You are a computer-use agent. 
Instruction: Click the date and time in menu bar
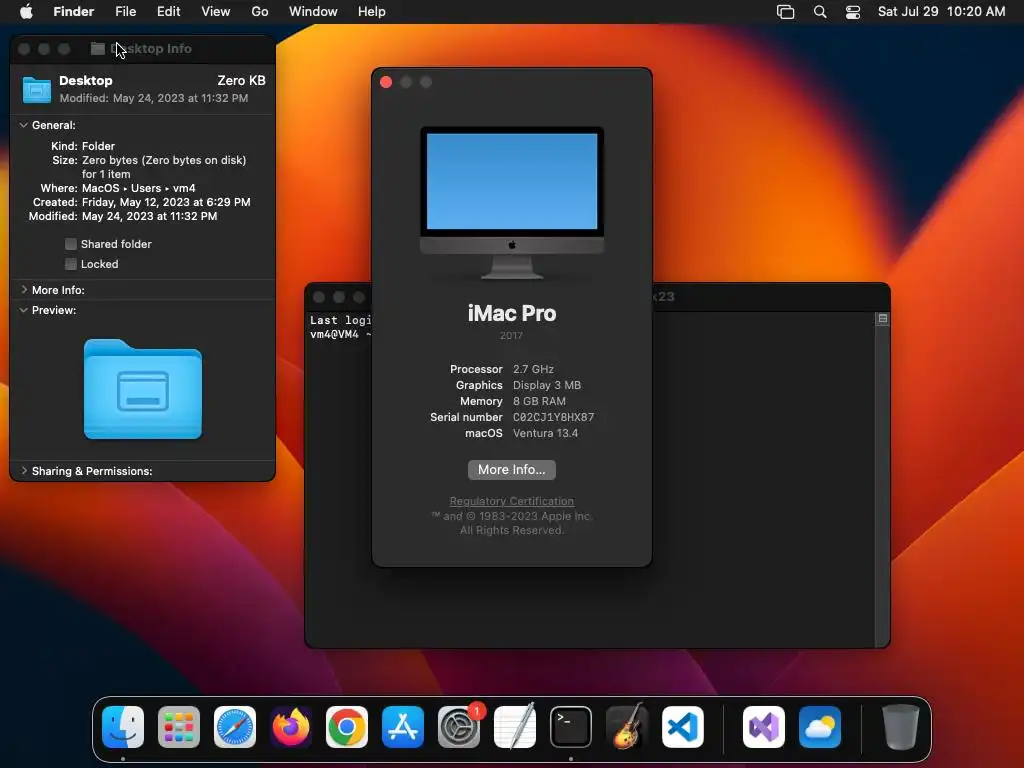[x=941, y=12]
